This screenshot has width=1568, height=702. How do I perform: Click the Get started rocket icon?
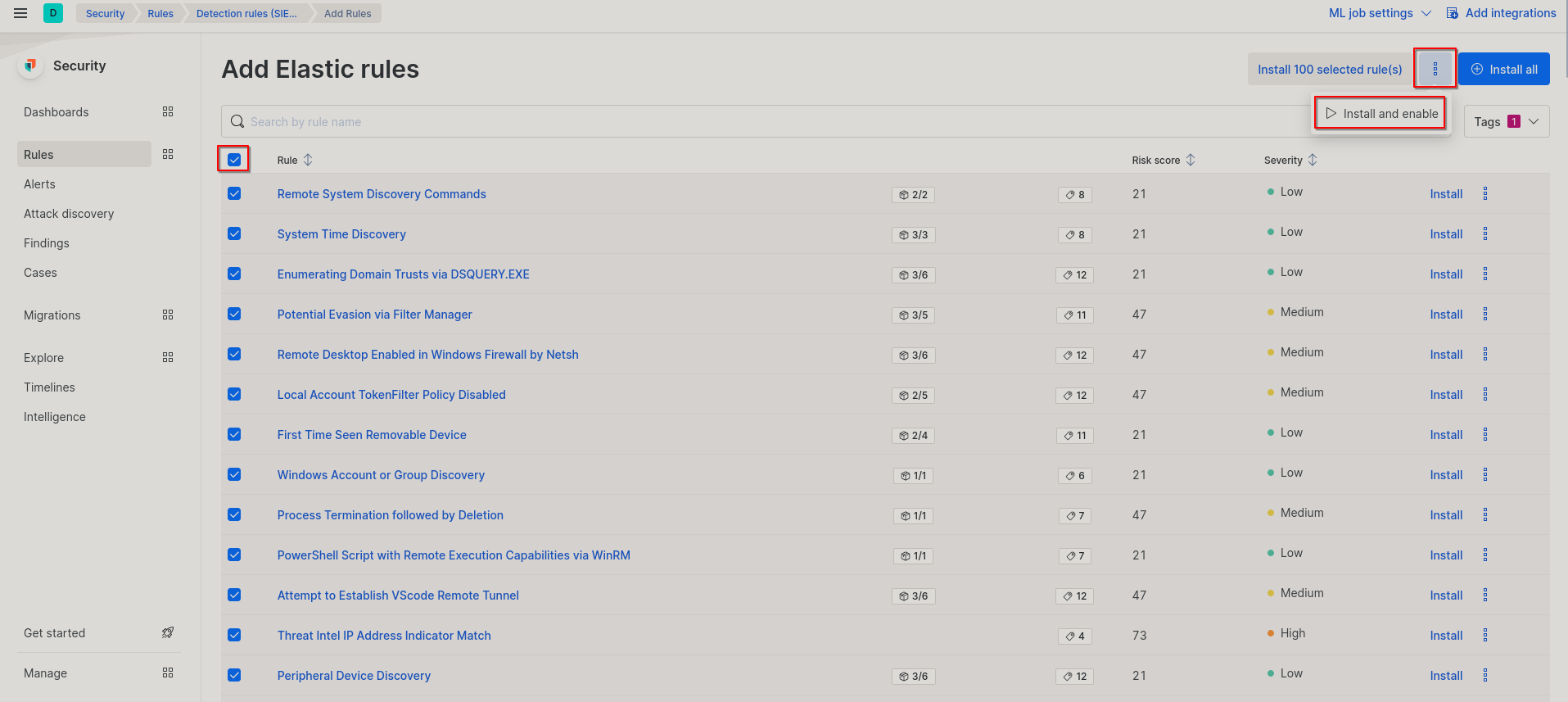168,632
